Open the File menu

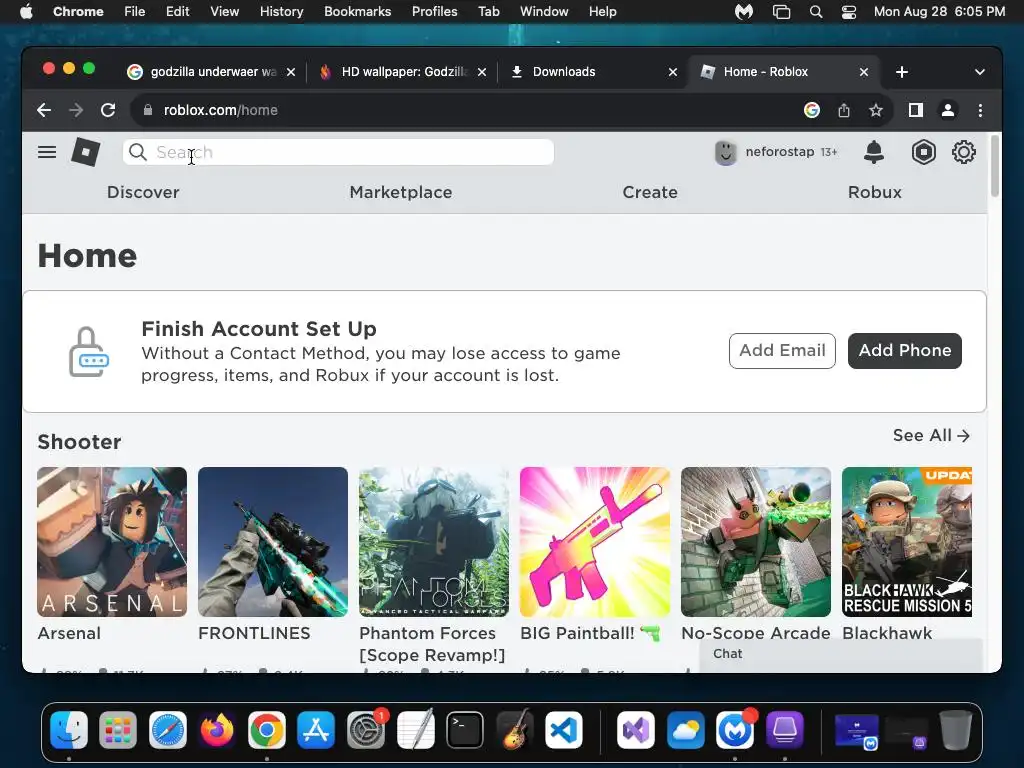(135, 12)
